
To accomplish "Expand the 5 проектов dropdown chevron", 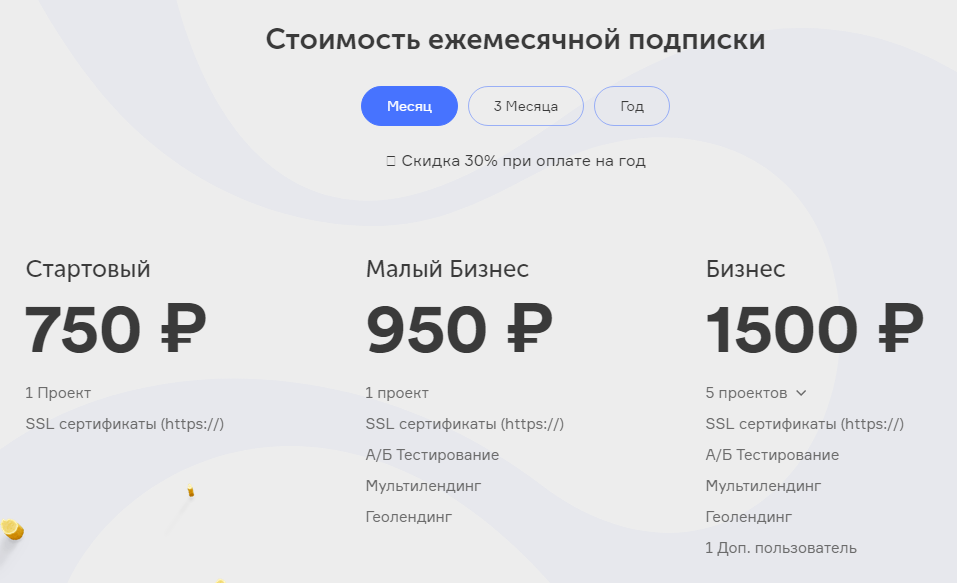I will click(801, 394).
